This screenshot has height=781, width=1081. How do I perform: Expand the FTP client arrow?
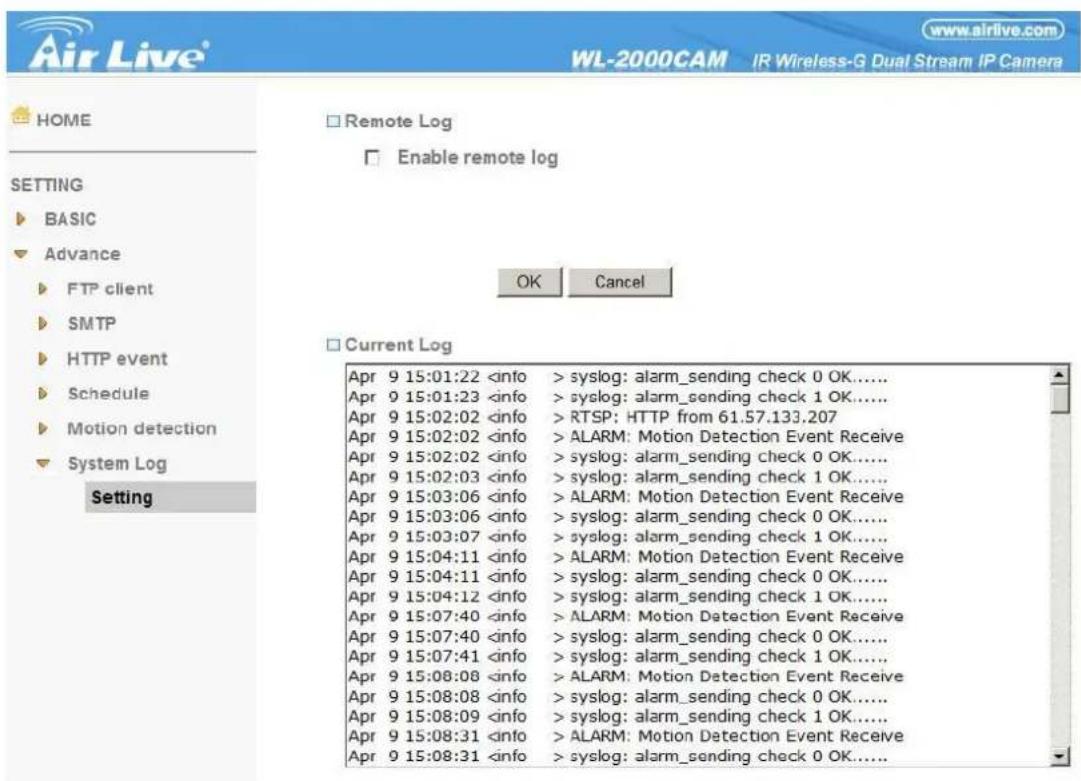tap(43, 289)
